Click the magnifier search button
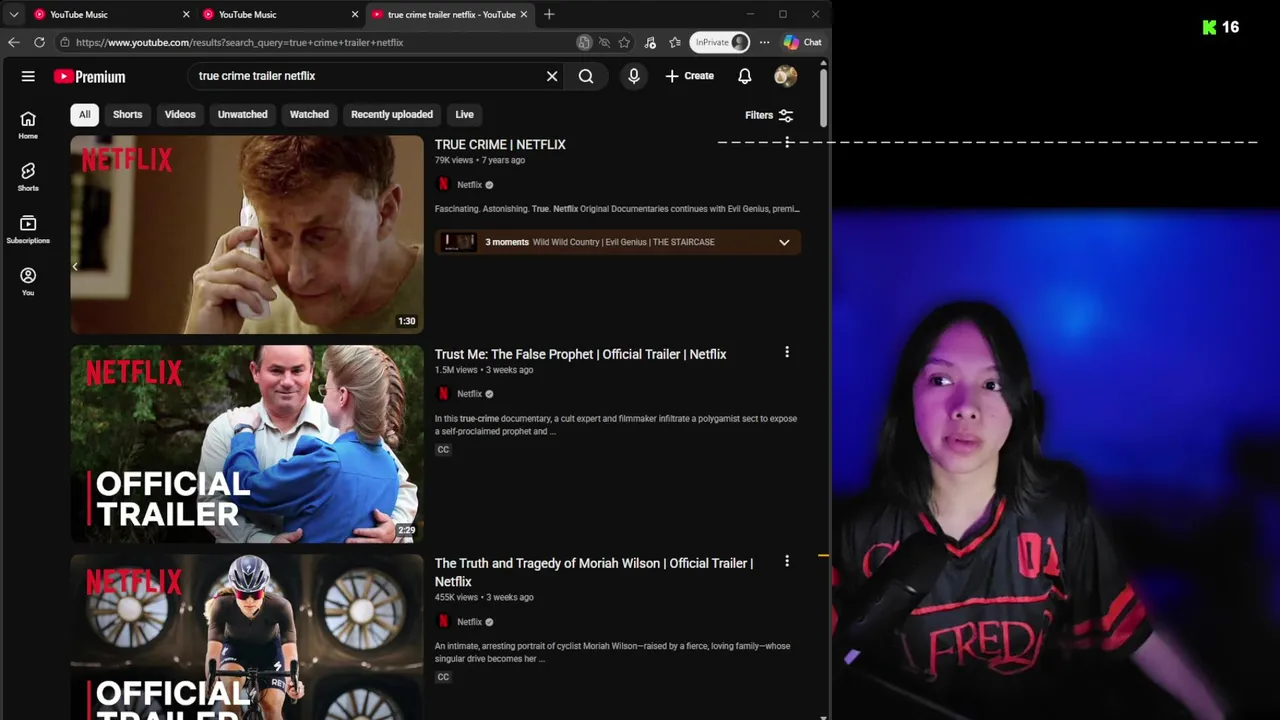Image resolution: width=1280 pixels, height=720 pixels. coord(586,76)
